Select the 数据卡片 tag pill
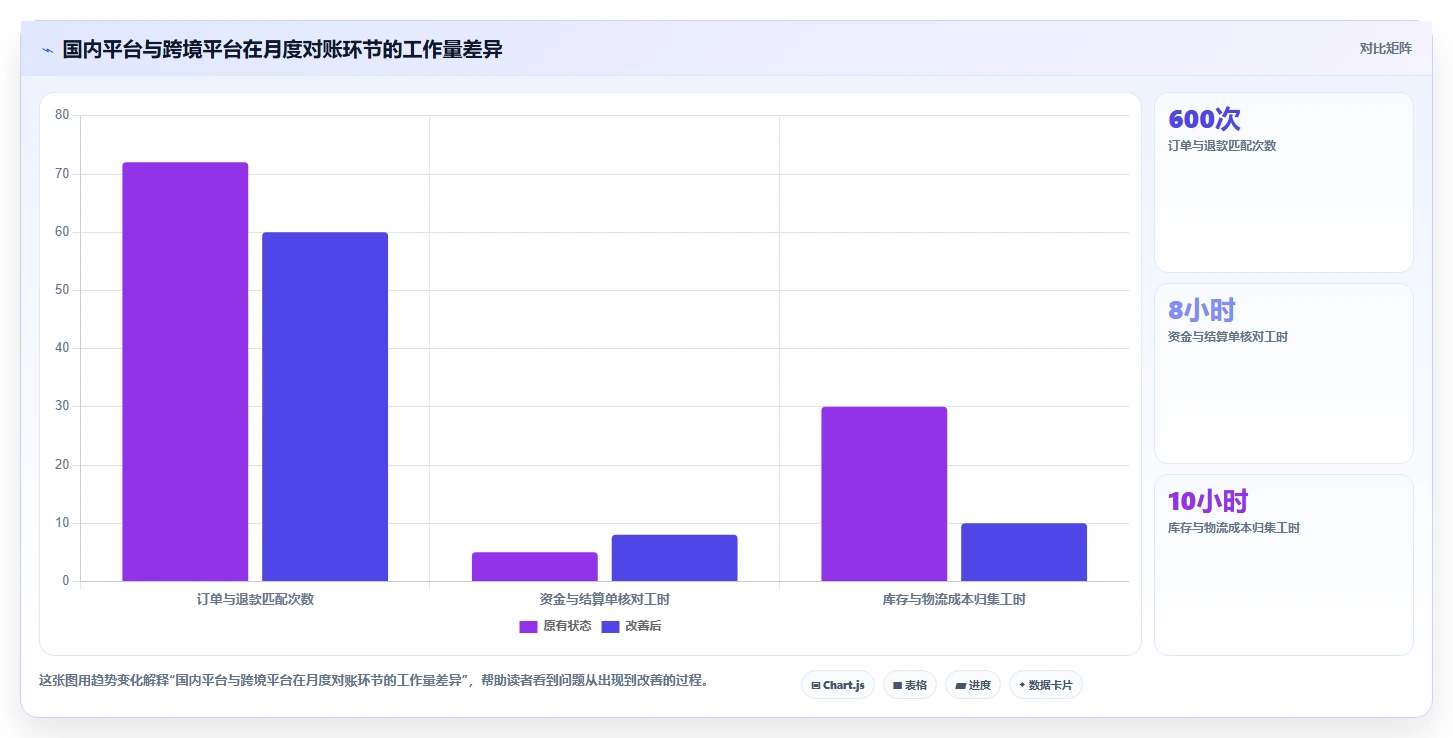 (x=1046, y=685)
